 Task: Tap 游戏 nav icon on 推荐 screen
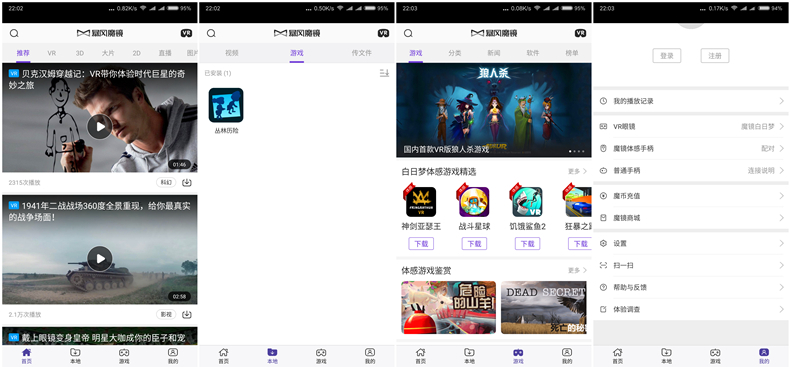(124, 355)
